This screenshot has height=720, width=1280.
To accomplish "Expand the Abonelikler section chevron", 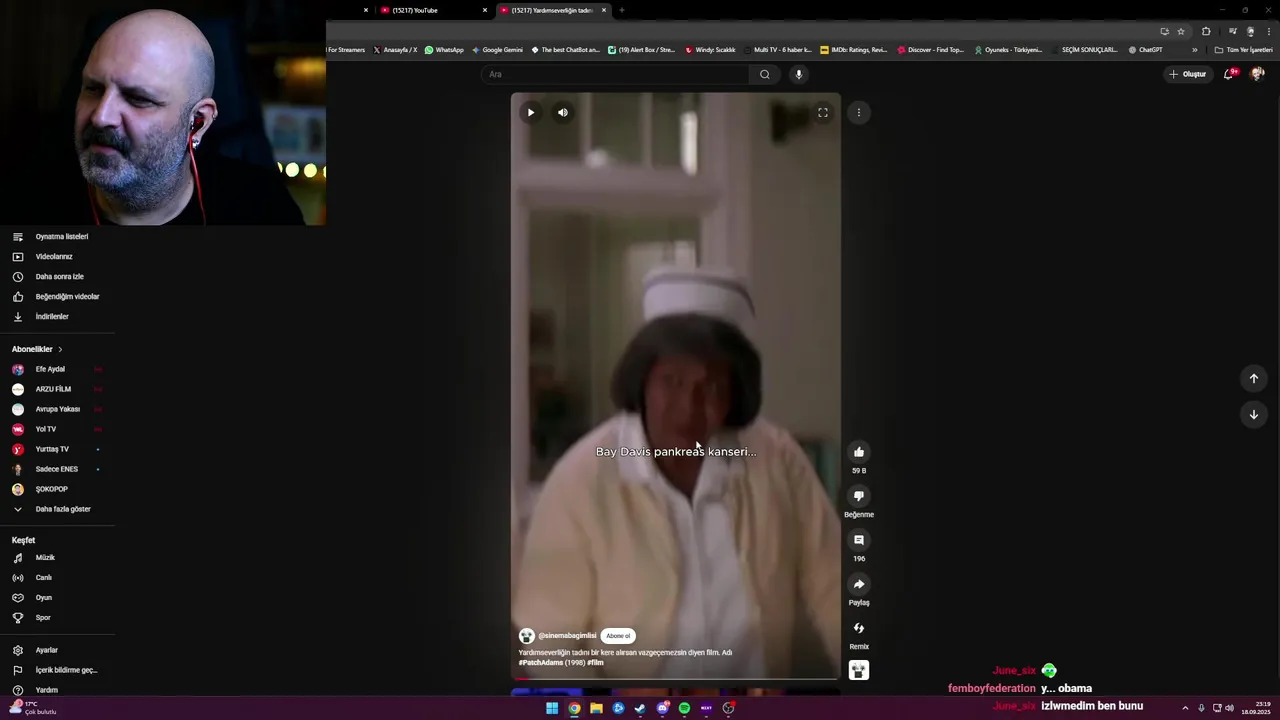I will (60, 349).
